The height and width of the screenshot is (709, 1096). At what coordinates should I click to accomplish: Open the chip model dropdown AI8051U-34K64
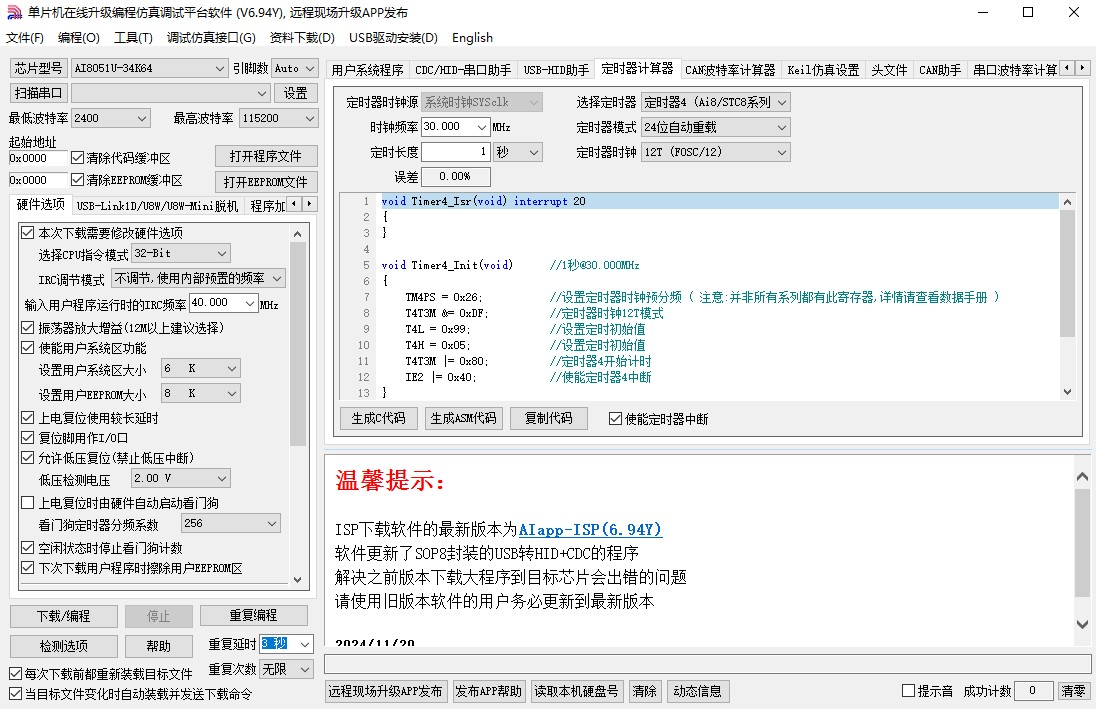[150, 68]
